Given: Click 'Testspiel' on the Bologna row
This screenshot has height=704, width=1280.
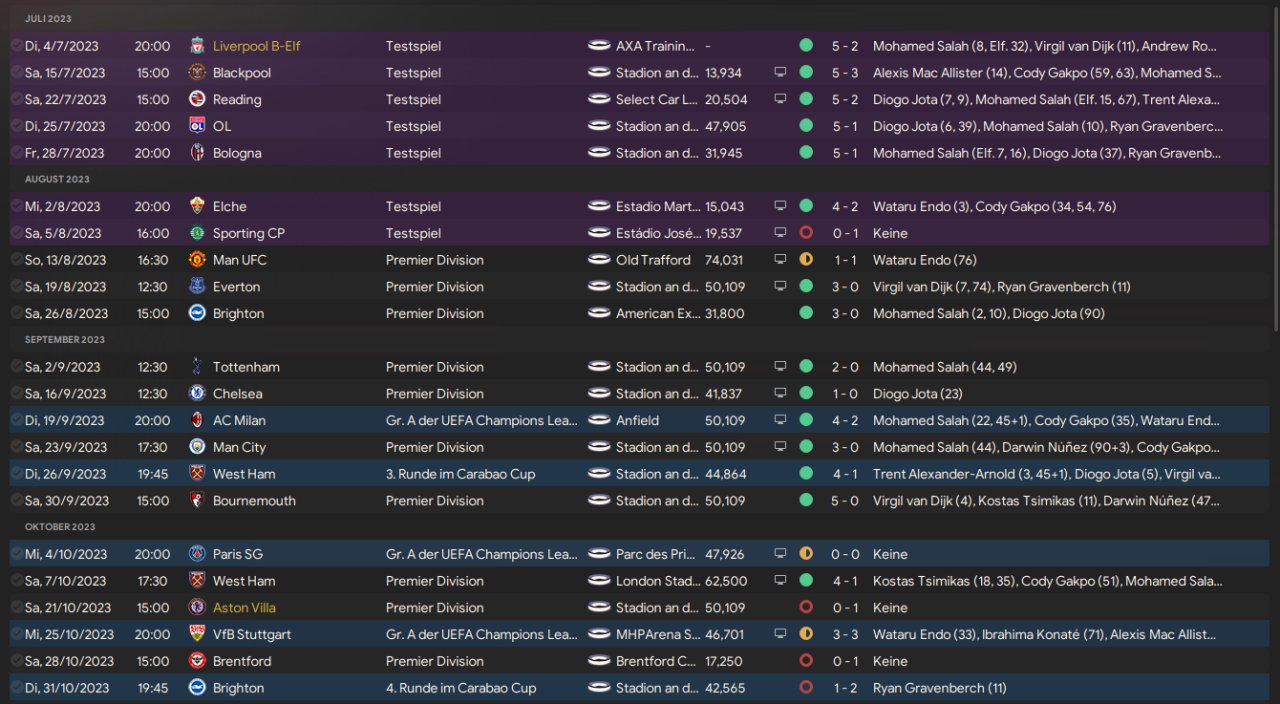Looking at the screenshot, I should click(x=413, y=153).
